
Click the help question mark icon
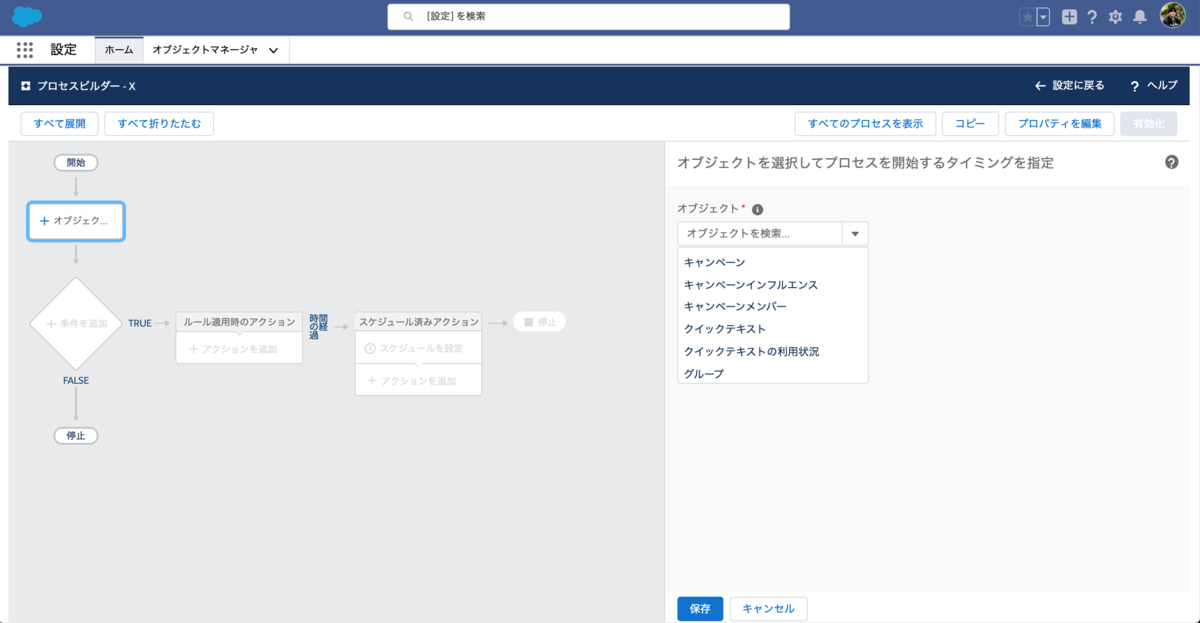point(1091,16)
